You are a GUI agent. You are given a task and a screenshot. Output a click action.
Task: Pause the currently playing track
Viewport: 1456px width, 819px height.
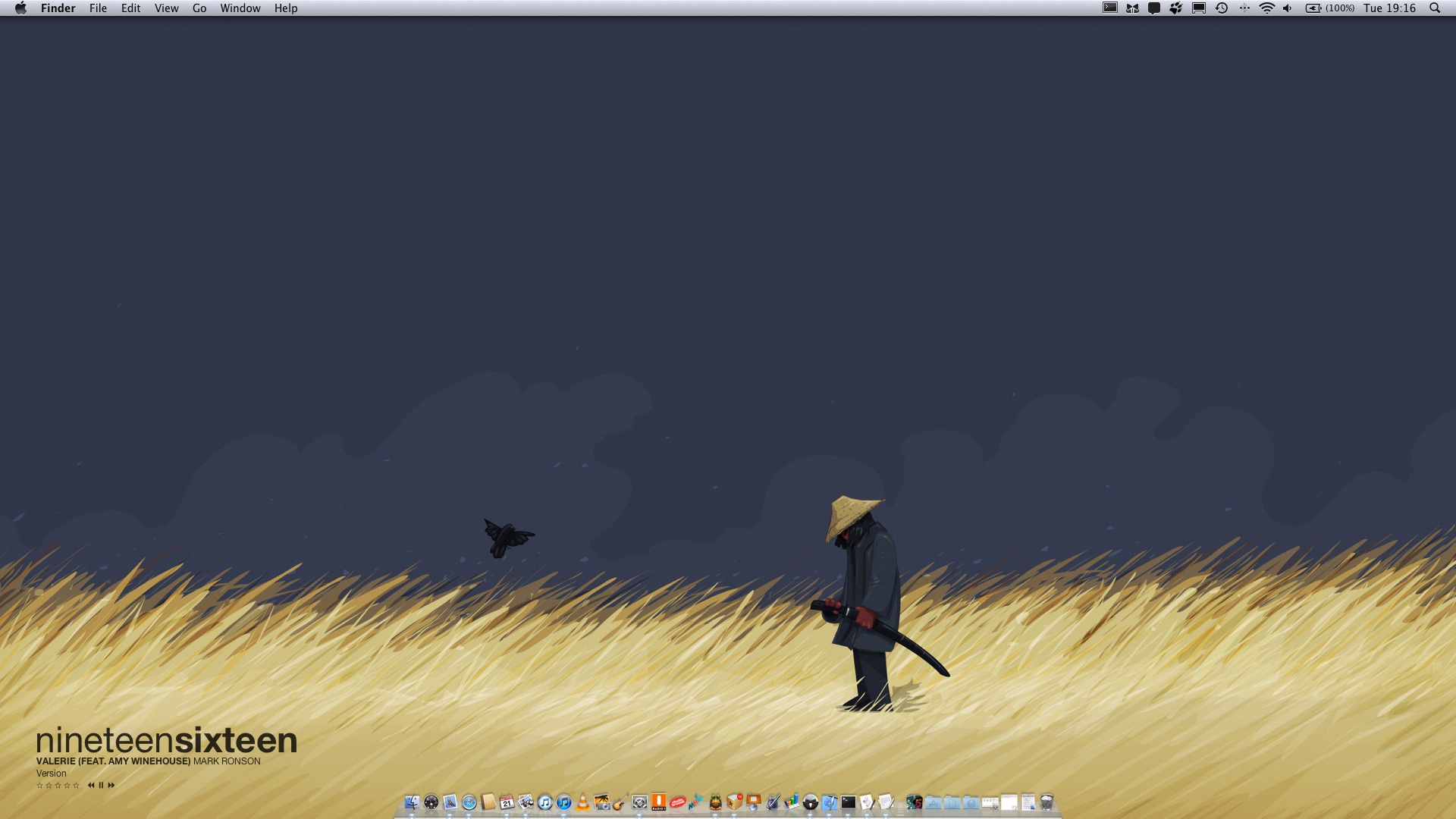101,786
